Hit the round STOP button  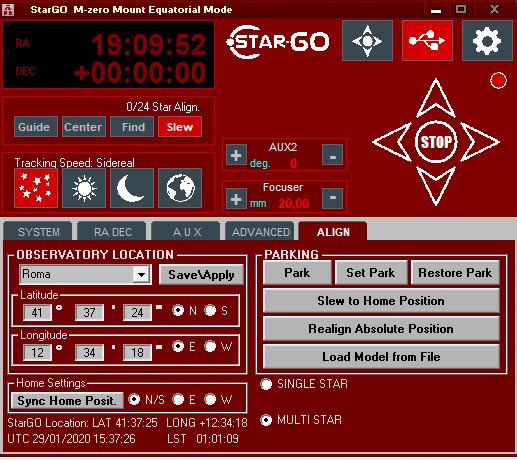(x=436, y=142)
